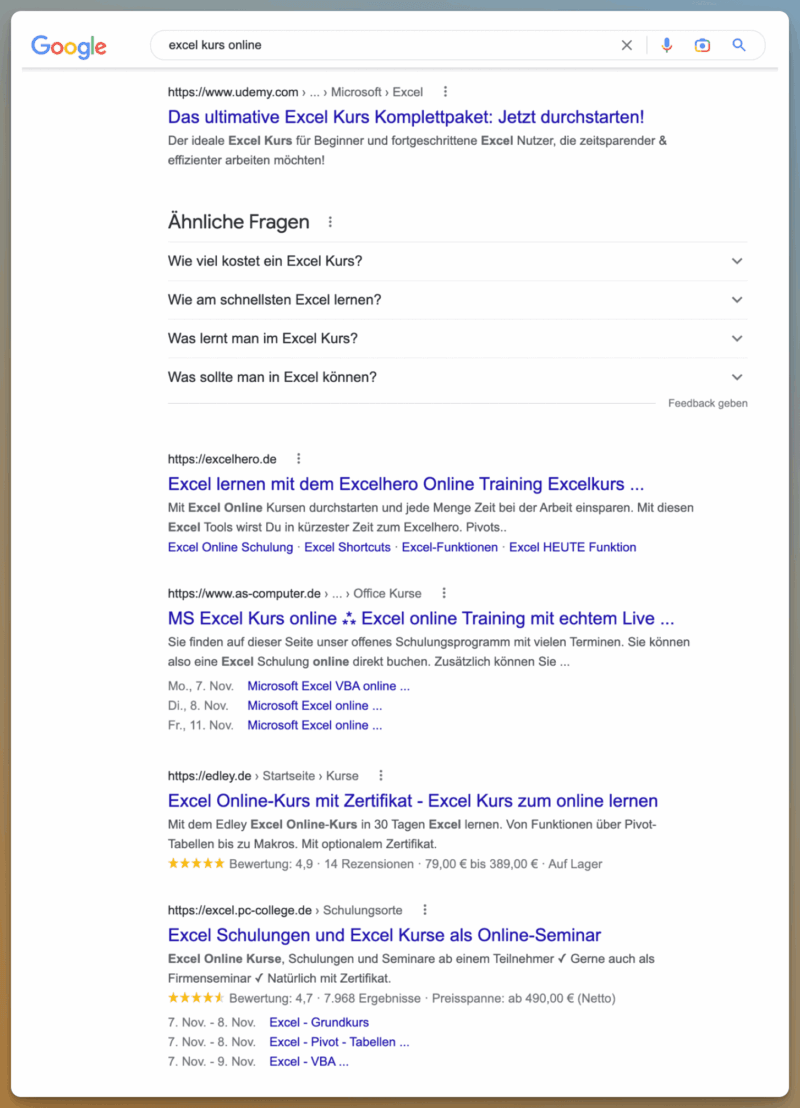Click the blue magnifying glass search icon
800x1108 pixels.
click(739, 45)
